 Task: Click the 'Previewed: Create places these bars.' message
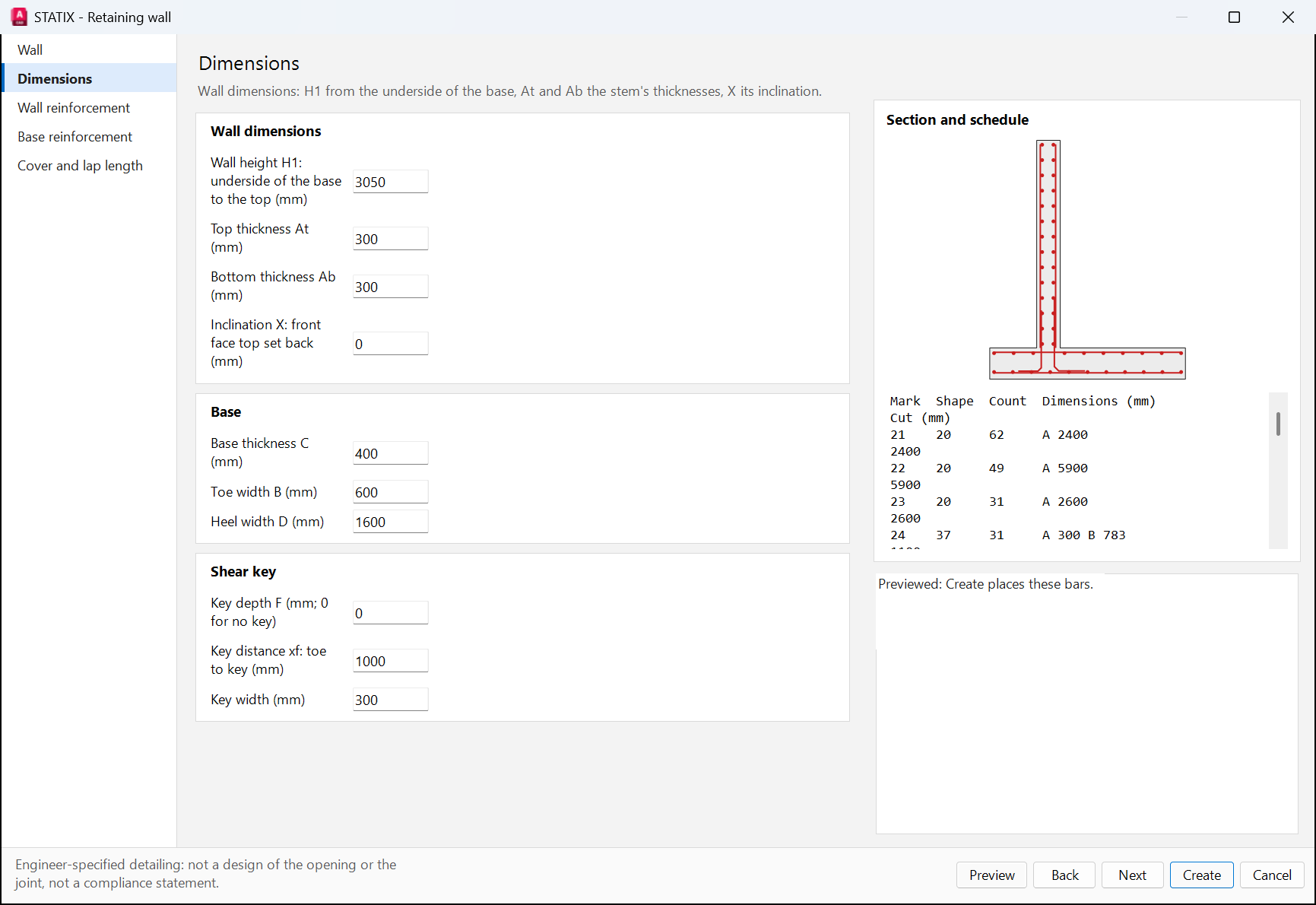(x=985, y=584)
